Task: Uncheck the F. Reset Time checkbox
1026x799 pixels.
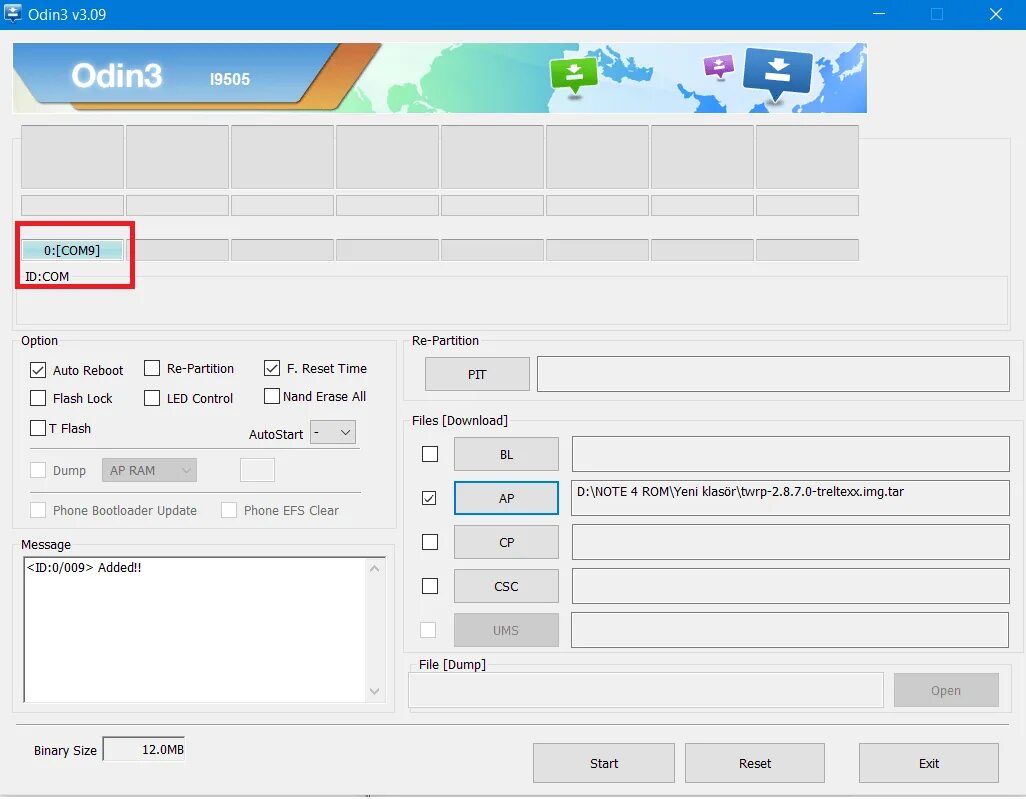Action: click(272, 368)
